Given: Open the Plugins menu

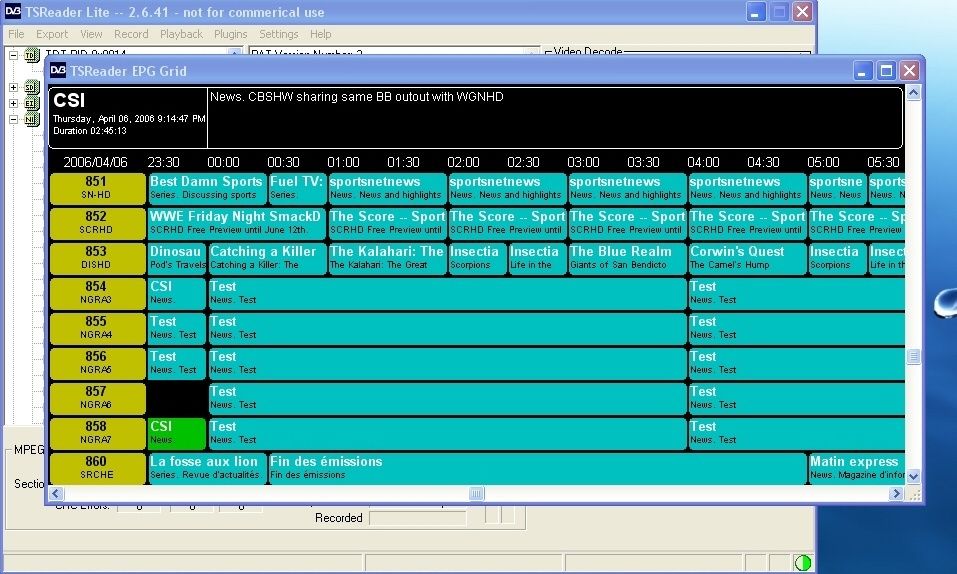Looking at the screenshot, I should click(230, 34).
